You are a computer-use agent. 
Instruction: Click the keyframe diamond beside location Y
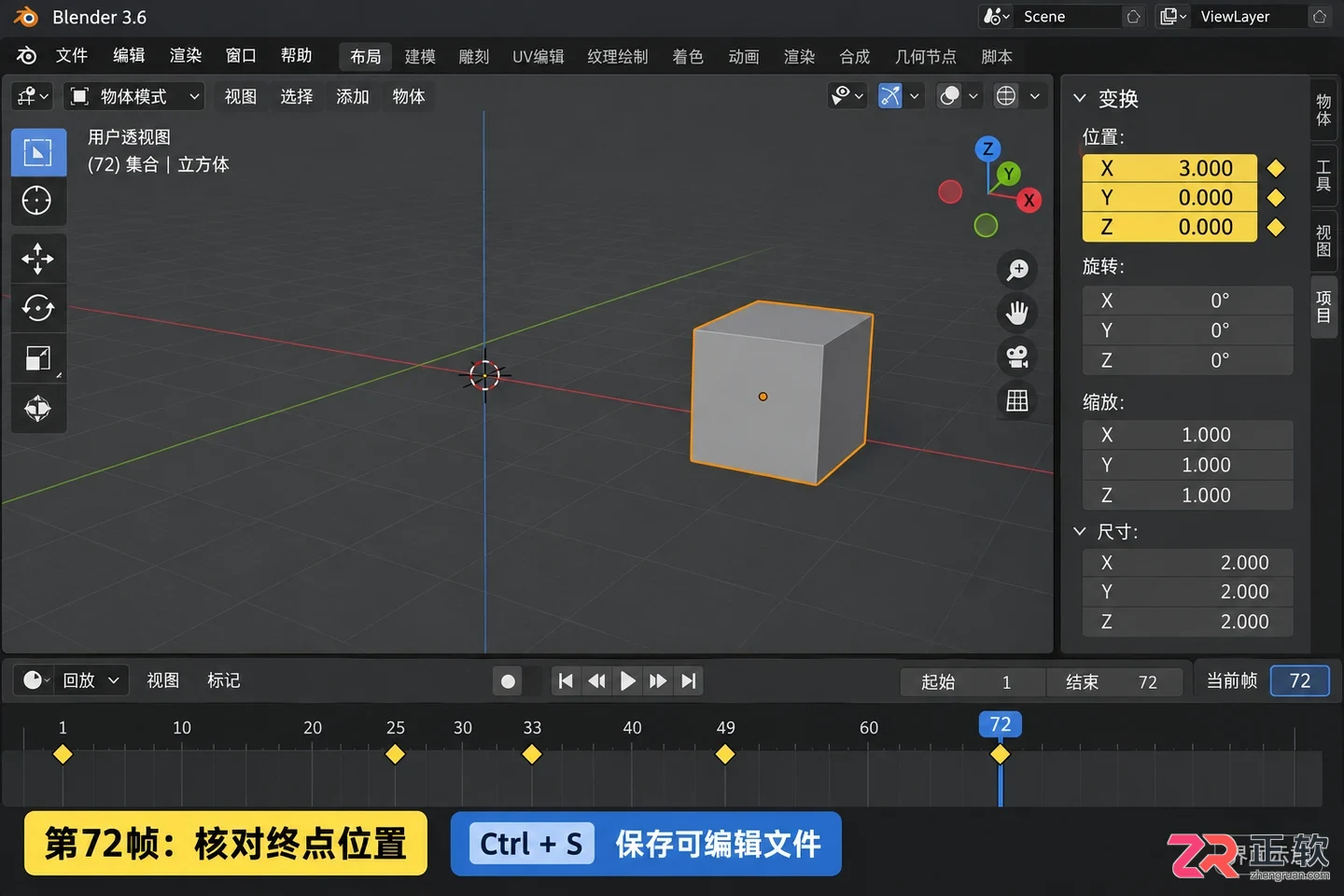(1276, 198)
